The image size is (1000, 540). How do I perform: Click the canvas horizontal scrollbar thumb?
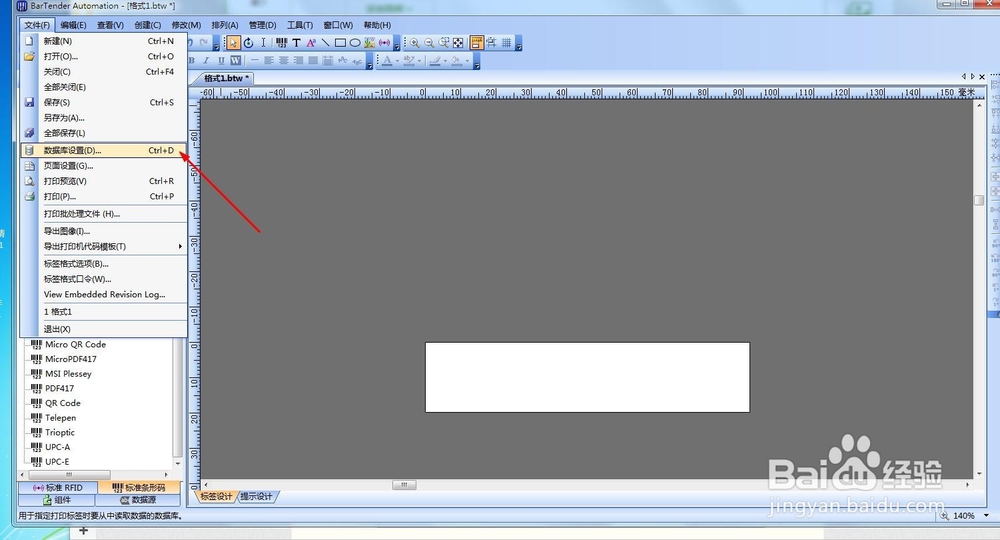click(404, 485)
